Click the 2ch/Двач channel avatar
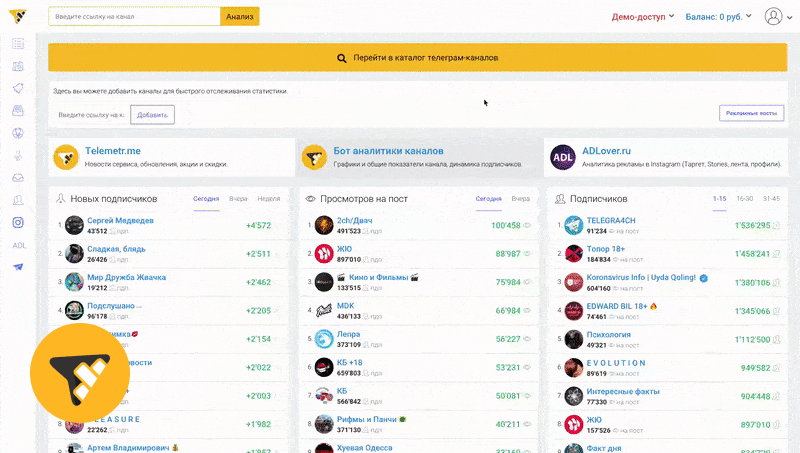Screen dimensions: 800x453 tap(323, 225)
